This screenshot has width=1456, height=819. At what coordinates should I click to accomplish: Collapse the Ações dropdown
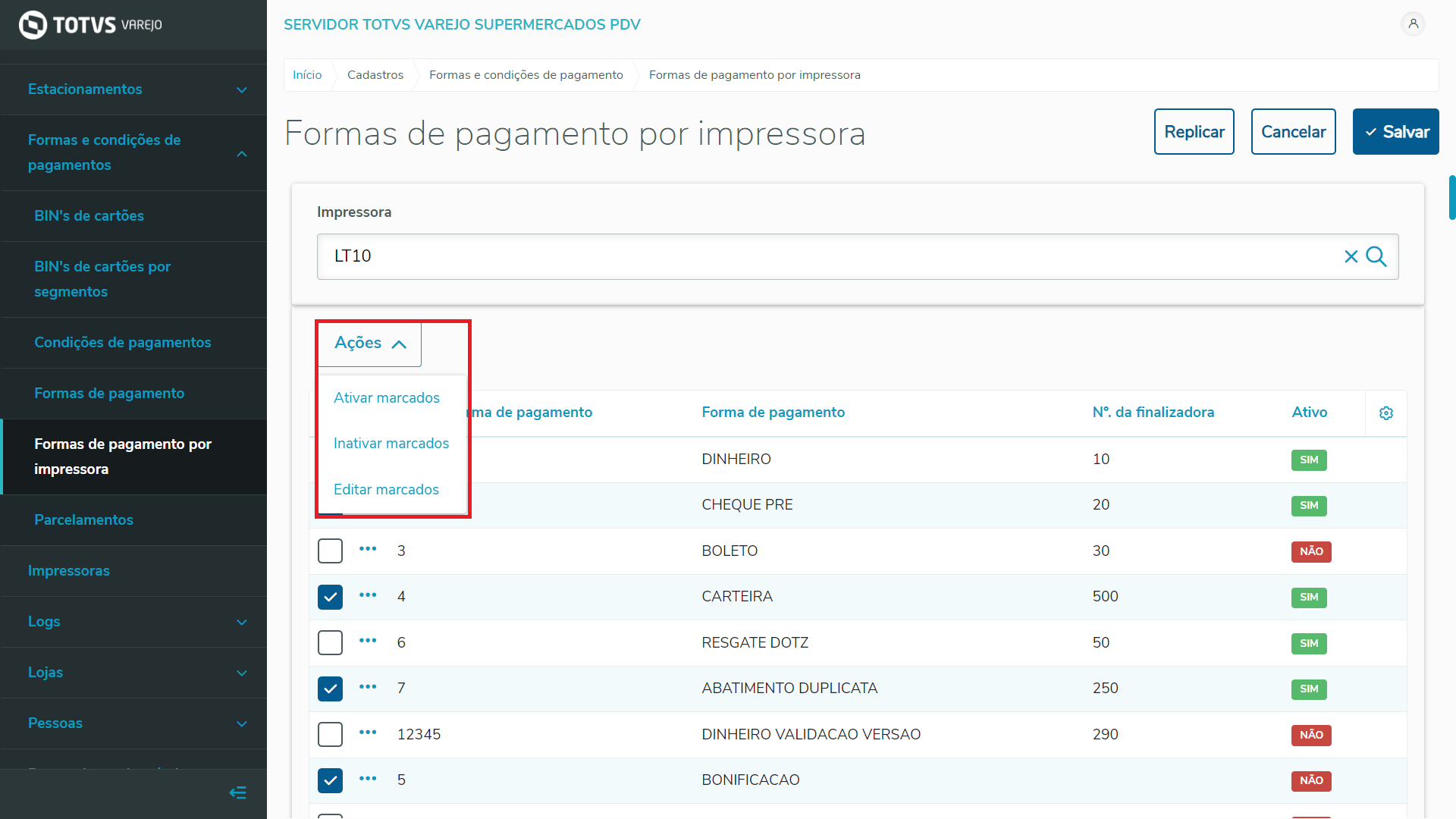click(x=370, y=344)
